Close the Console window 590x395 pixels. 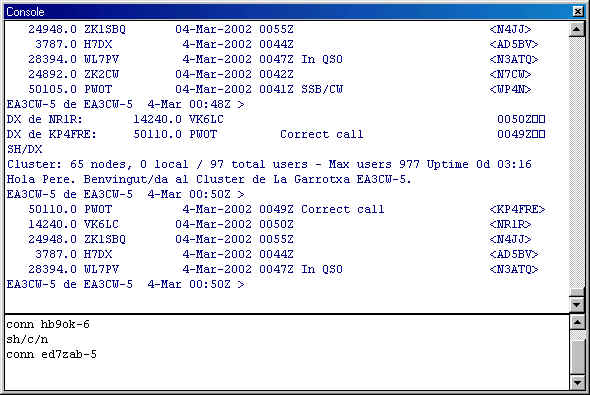(578, 12)
